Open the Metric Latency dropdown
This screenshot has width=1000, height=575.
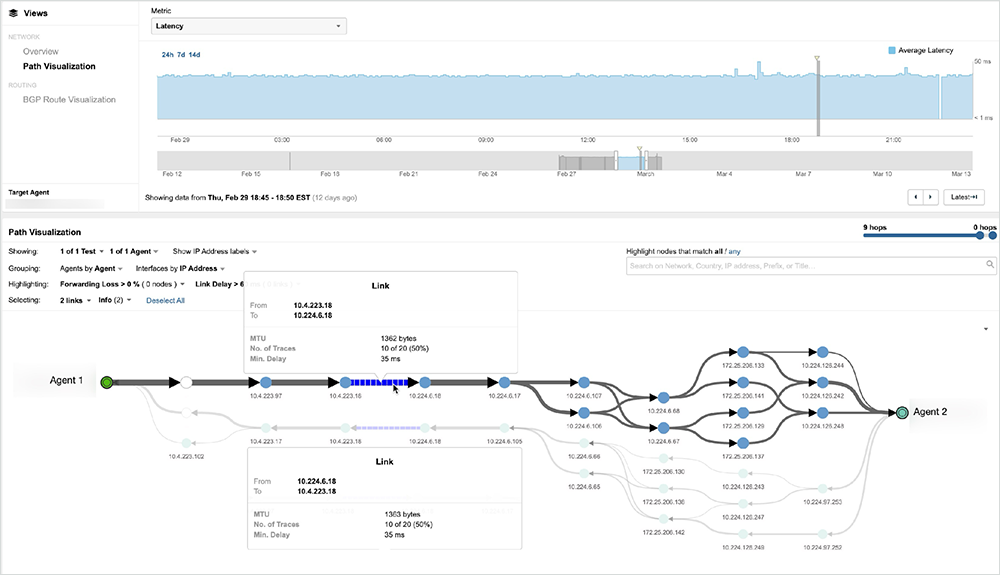248,25
